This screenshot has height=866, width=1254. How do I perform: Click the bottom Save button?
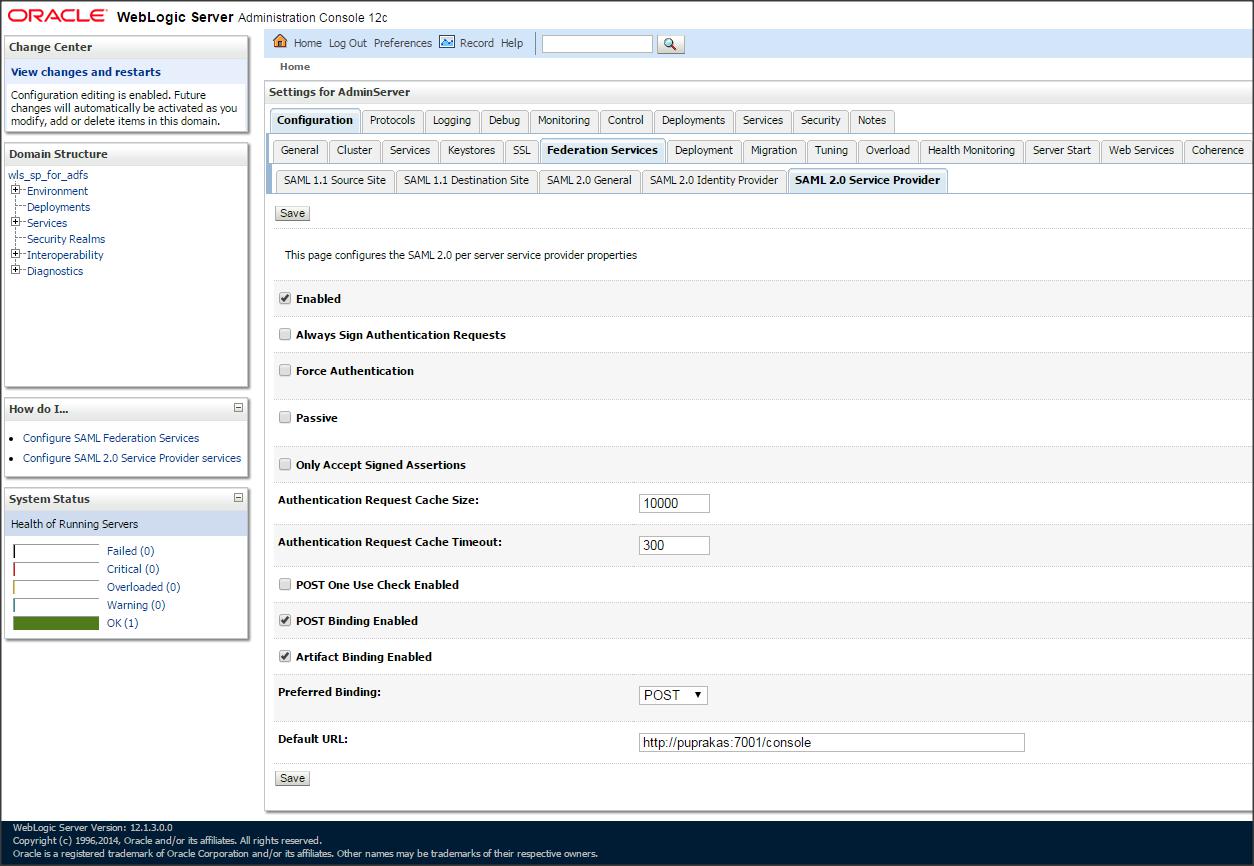coord(292,778)
